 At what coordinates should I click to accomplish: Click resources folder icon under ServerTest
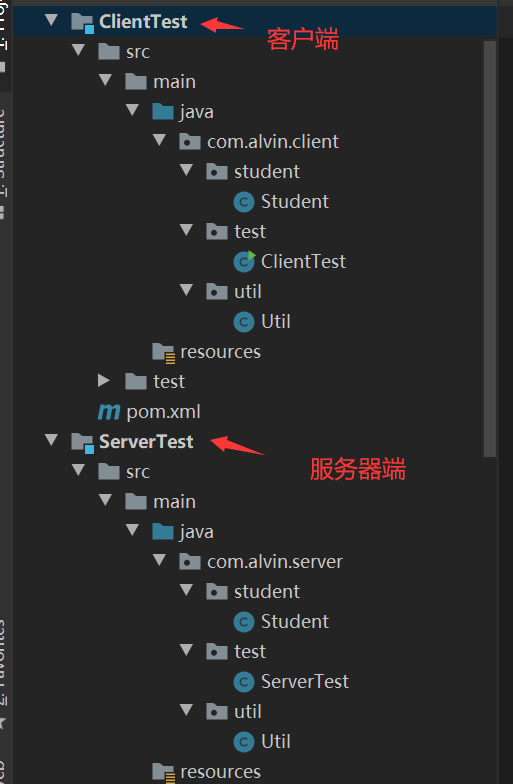point(164,772)
